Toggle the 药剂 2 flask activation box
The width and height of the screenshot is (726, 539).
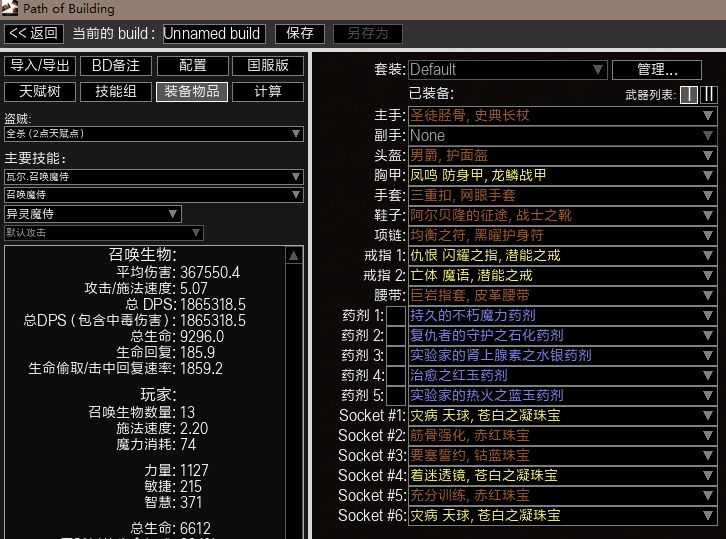pyautogui.click(x=396, y=336)
